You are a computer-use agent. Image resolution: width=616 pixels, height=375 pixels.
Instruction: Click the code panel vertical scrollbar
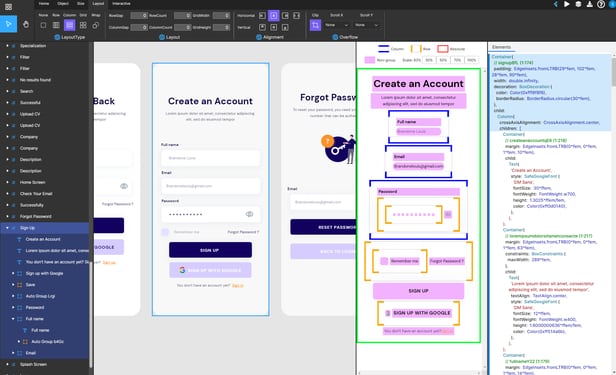click(x=614, y=73)
